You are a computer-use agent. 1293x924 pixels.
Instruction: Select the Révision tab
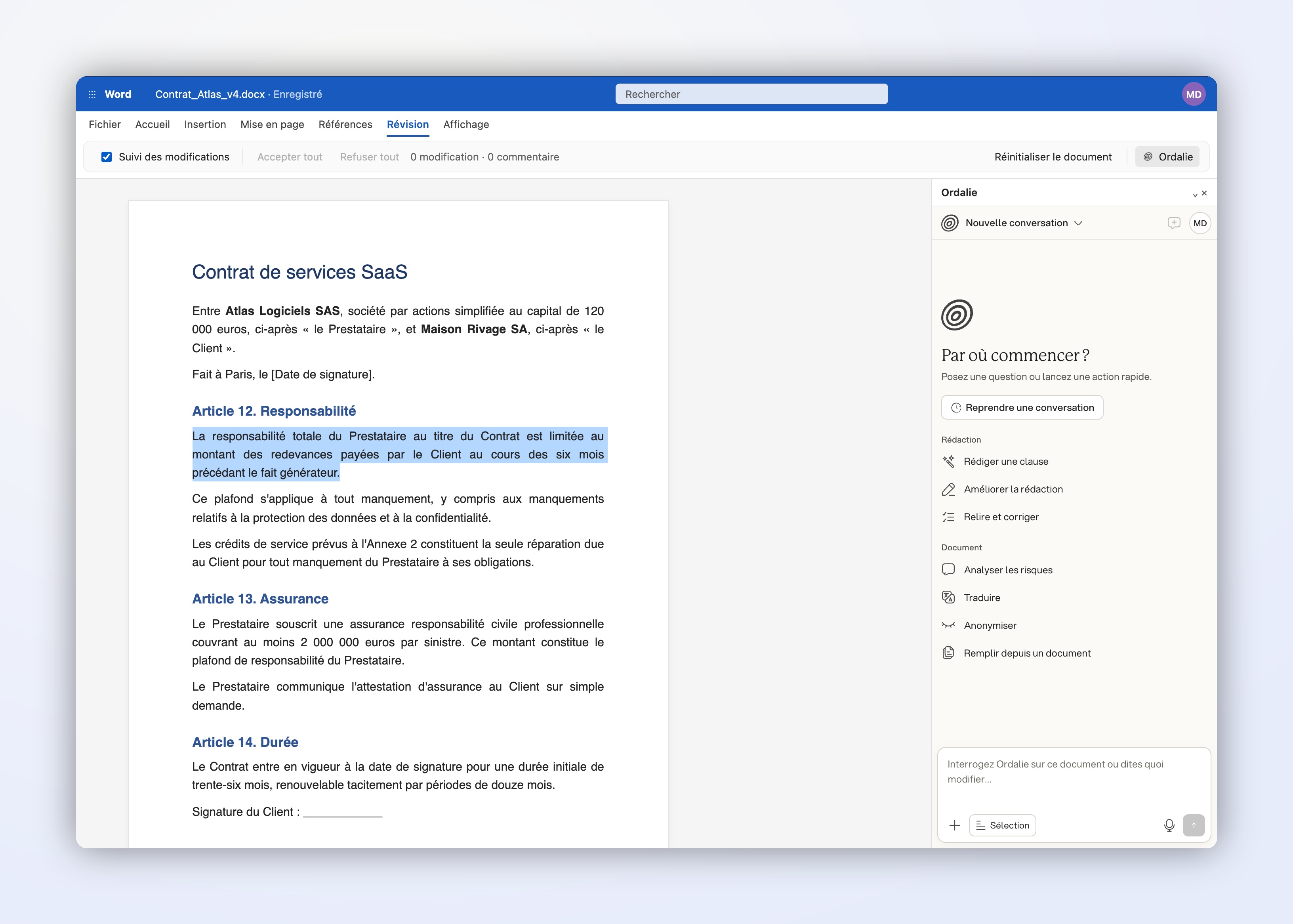pos(408,124)
